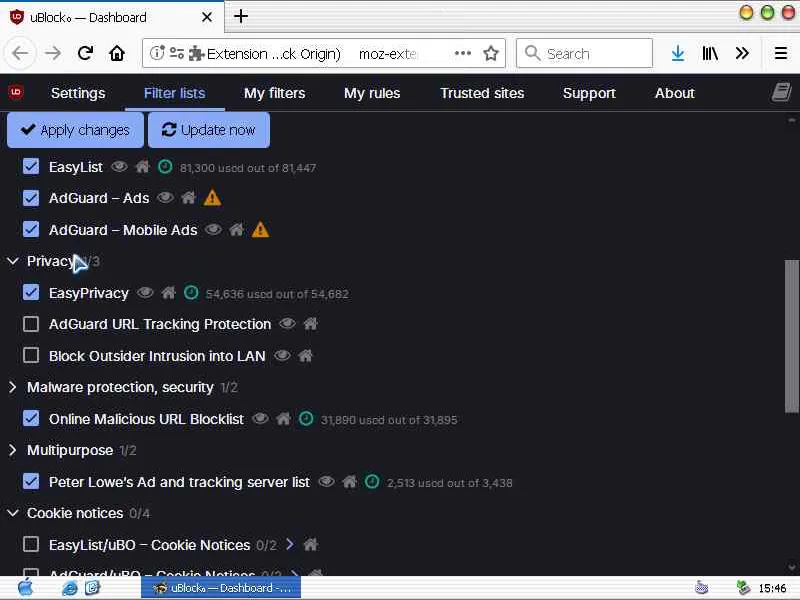800x600 pixels.
Task: Open the EasyList home support icon
Action: tap(142, 167)
